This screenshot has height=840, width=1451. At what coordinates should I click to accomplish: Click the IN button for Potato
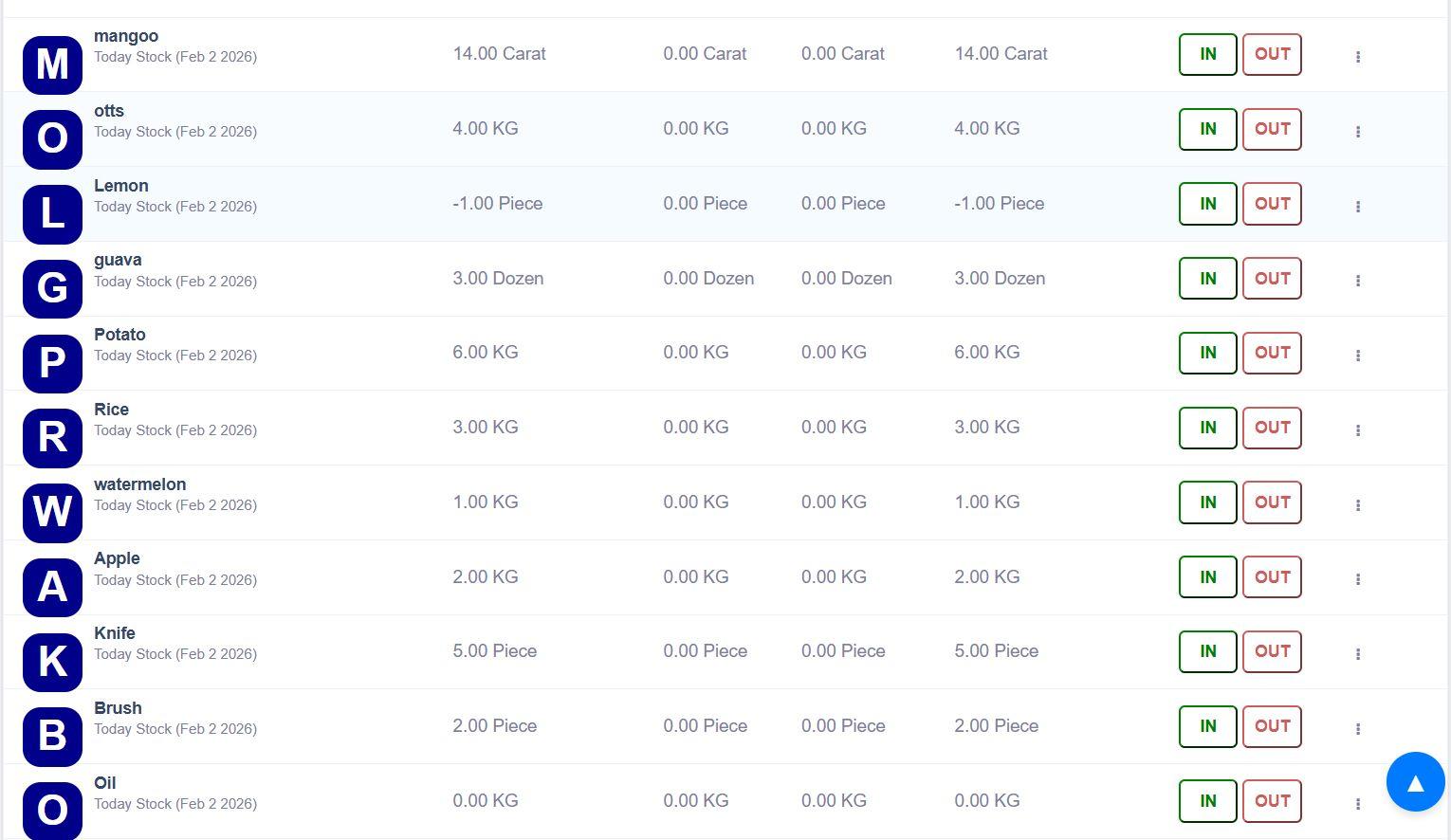point(1206,353)
